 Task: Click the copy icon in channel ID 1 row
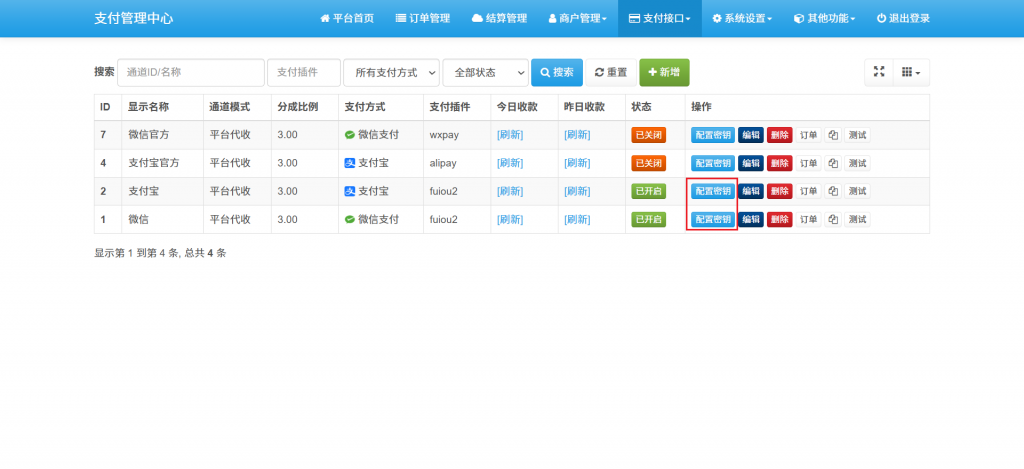tap(832, 219)
